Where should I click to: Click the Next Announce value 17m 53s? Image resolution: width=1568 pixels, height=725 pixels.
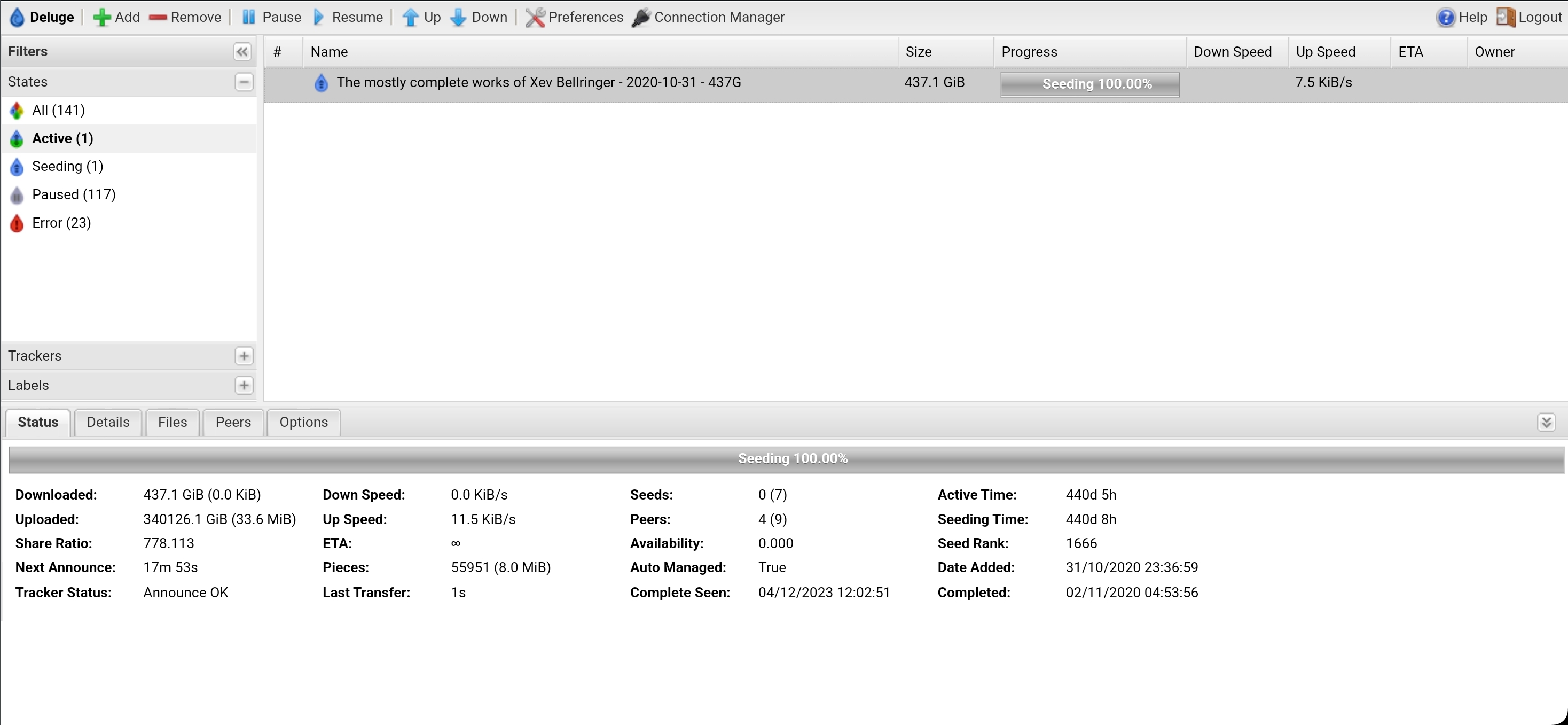pos(170,567)
